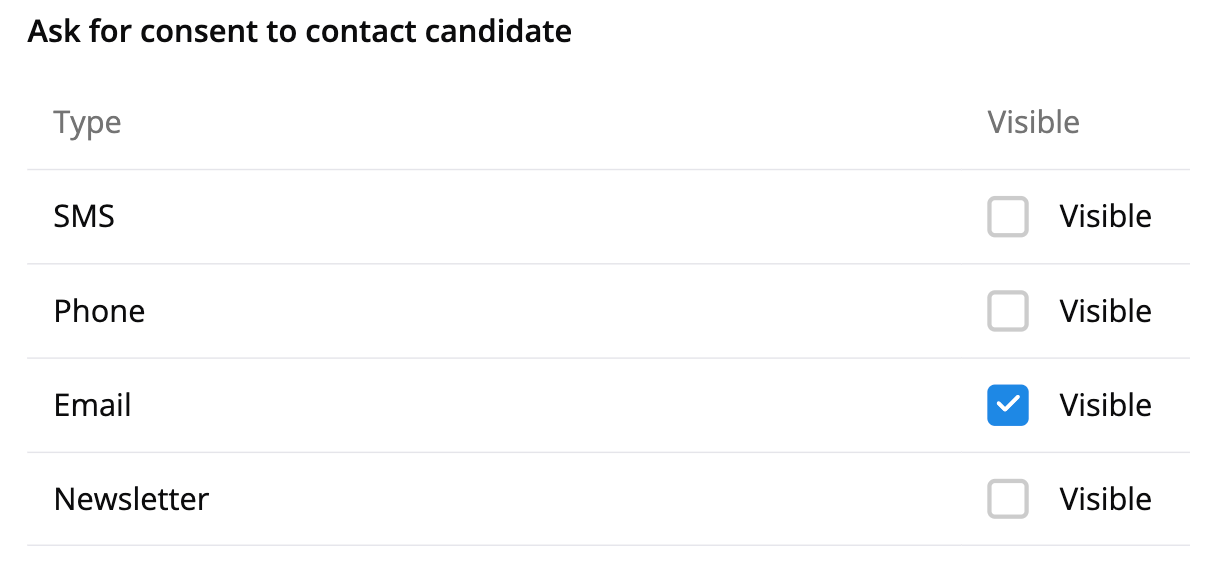Click the Visible label beside SMS checkbox
1226x564 pixels.
pos(1105,217)
